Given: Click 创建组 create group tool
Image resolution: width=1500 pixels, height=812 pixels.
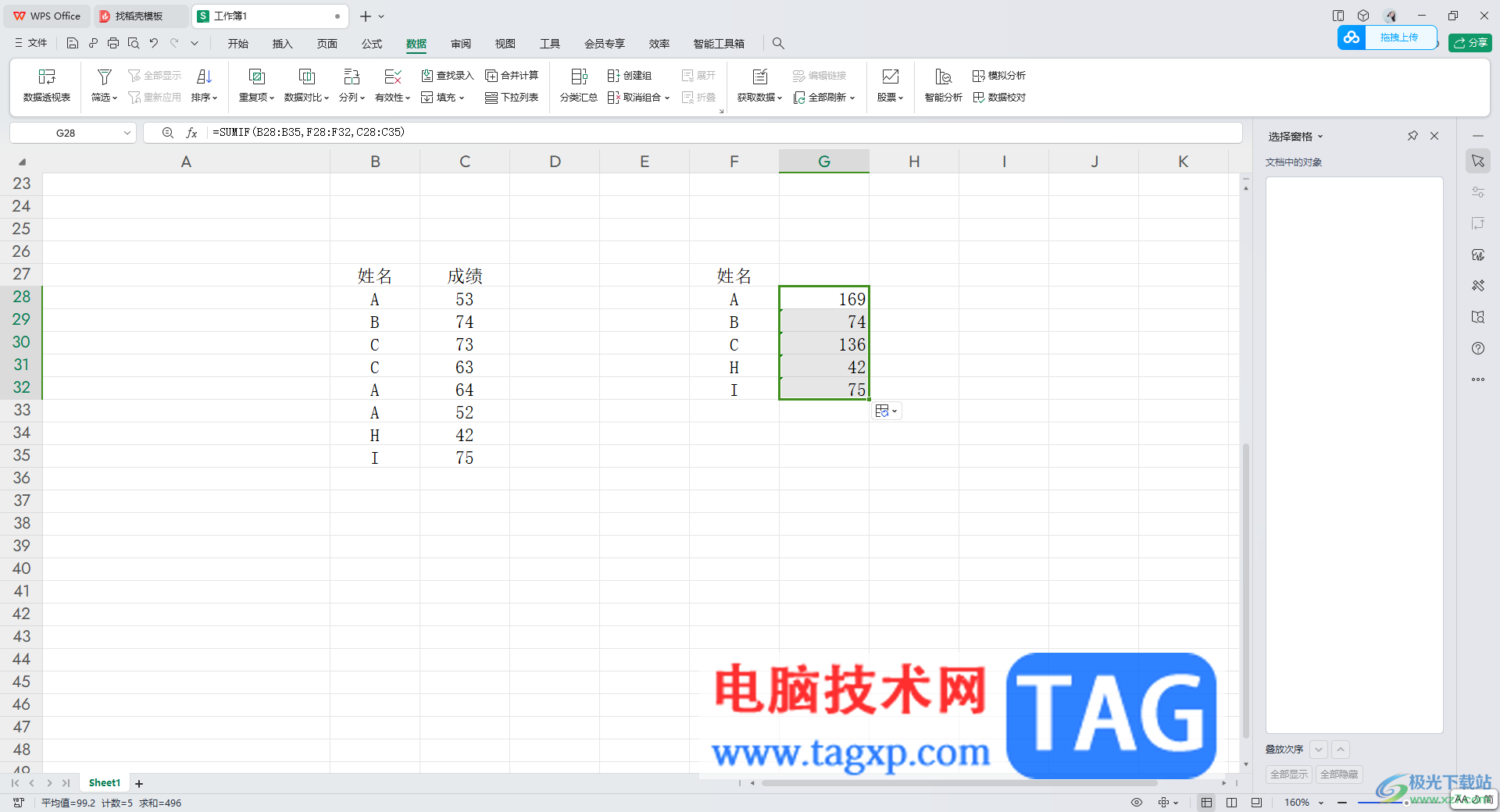Looking at the screenshot, I should [x=630, y=76].
